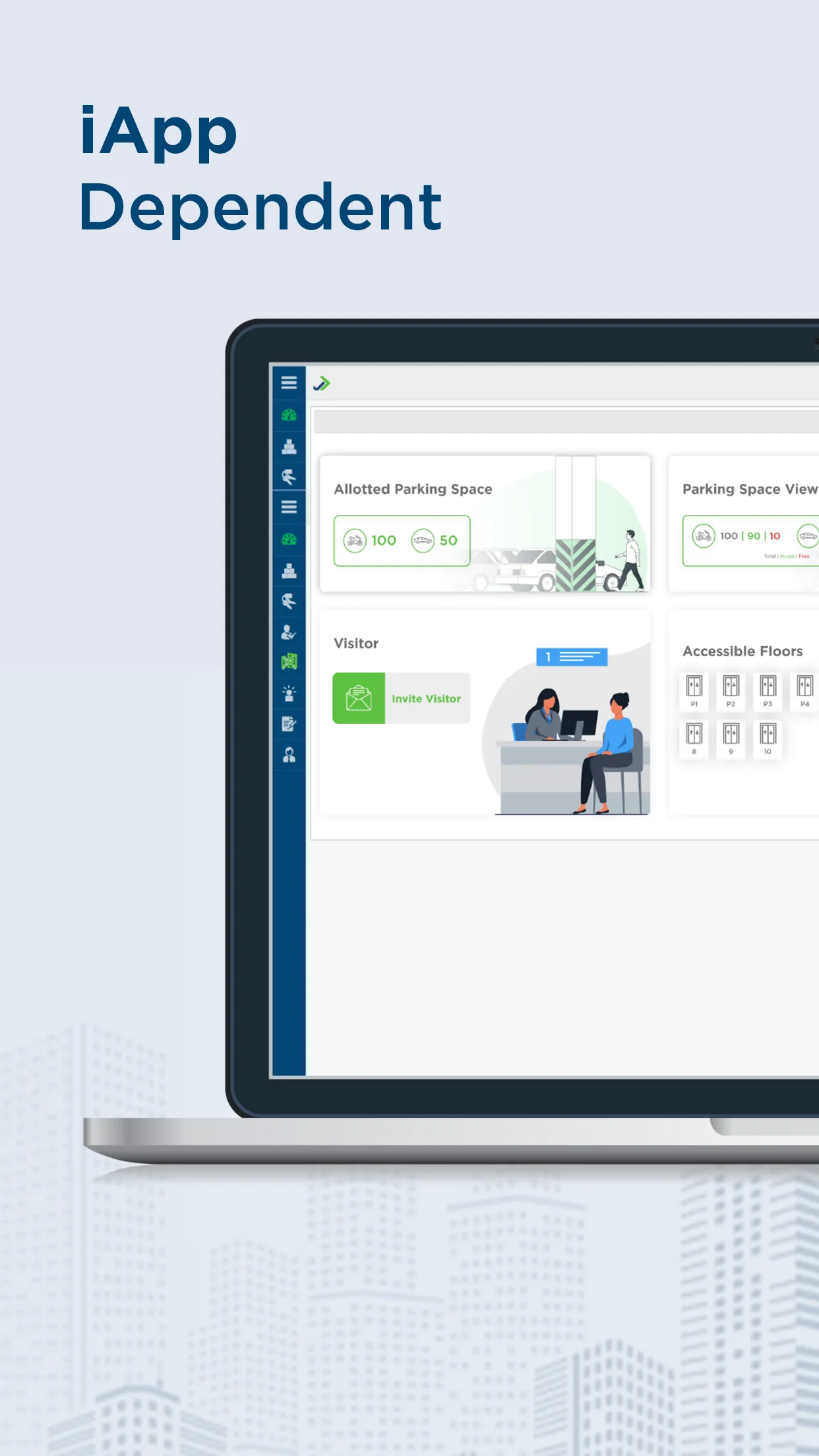Select the P1 floor elevator tile
Image resolution: width=819 pixels, height=1456 pixels.
694,690
